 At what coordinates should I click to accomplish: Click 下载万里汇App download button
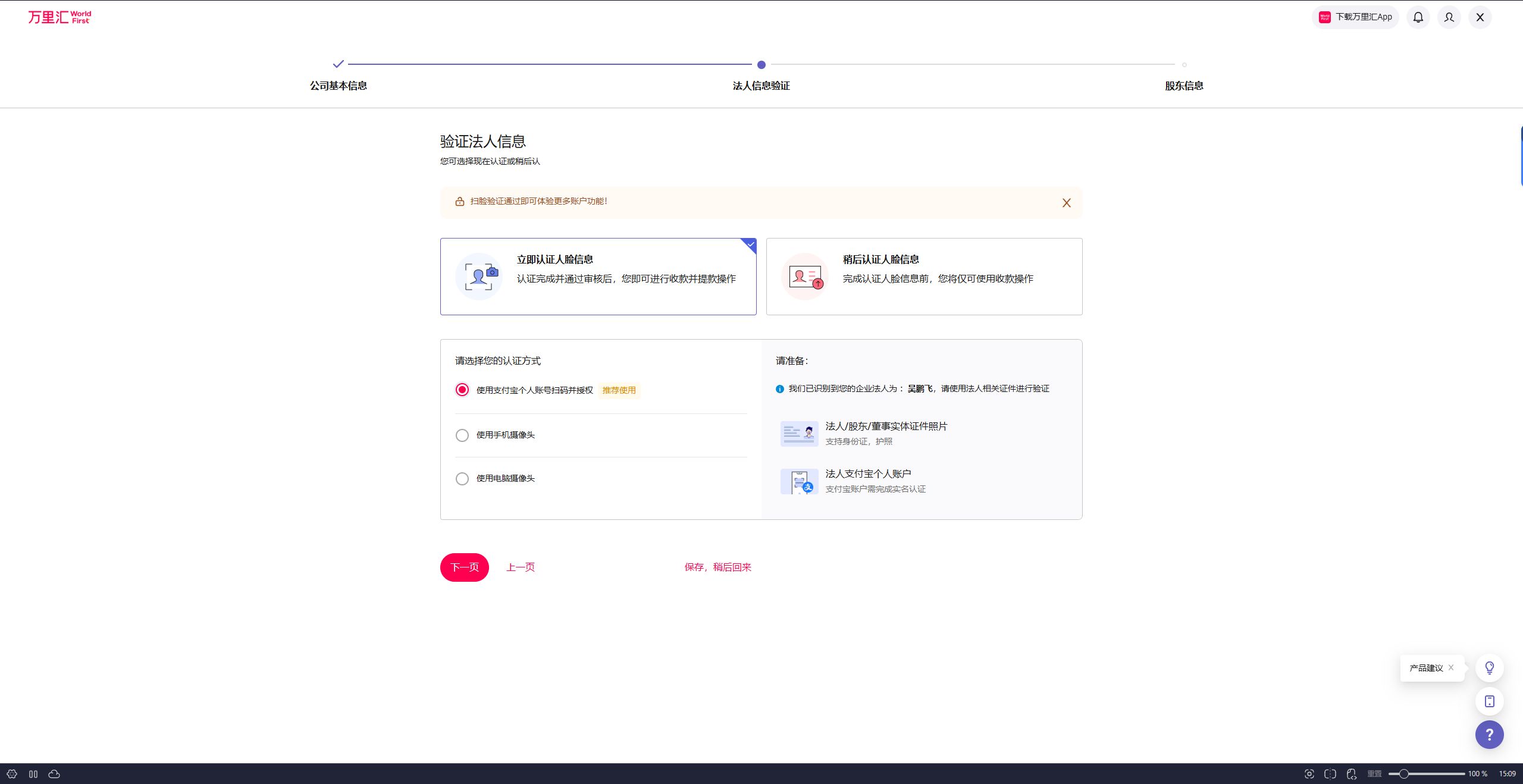coord(1355,17)
